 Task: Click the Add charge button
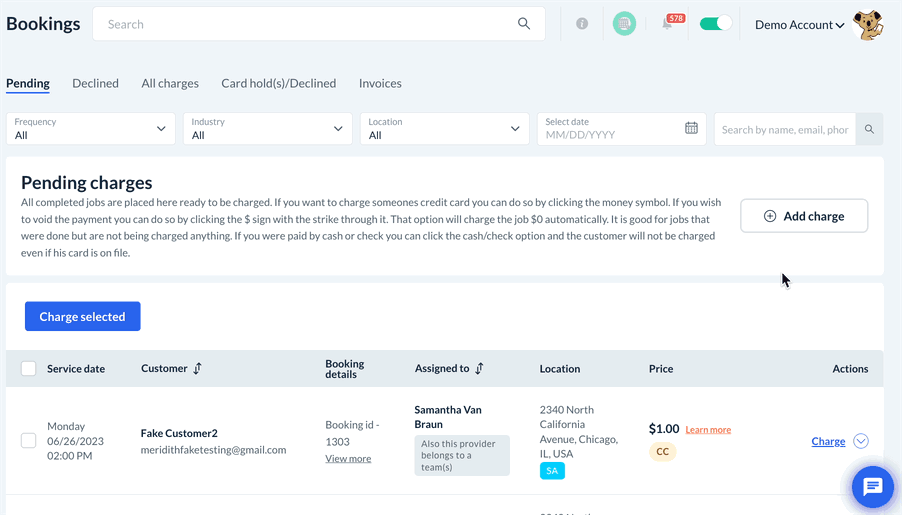click(804, 216)
